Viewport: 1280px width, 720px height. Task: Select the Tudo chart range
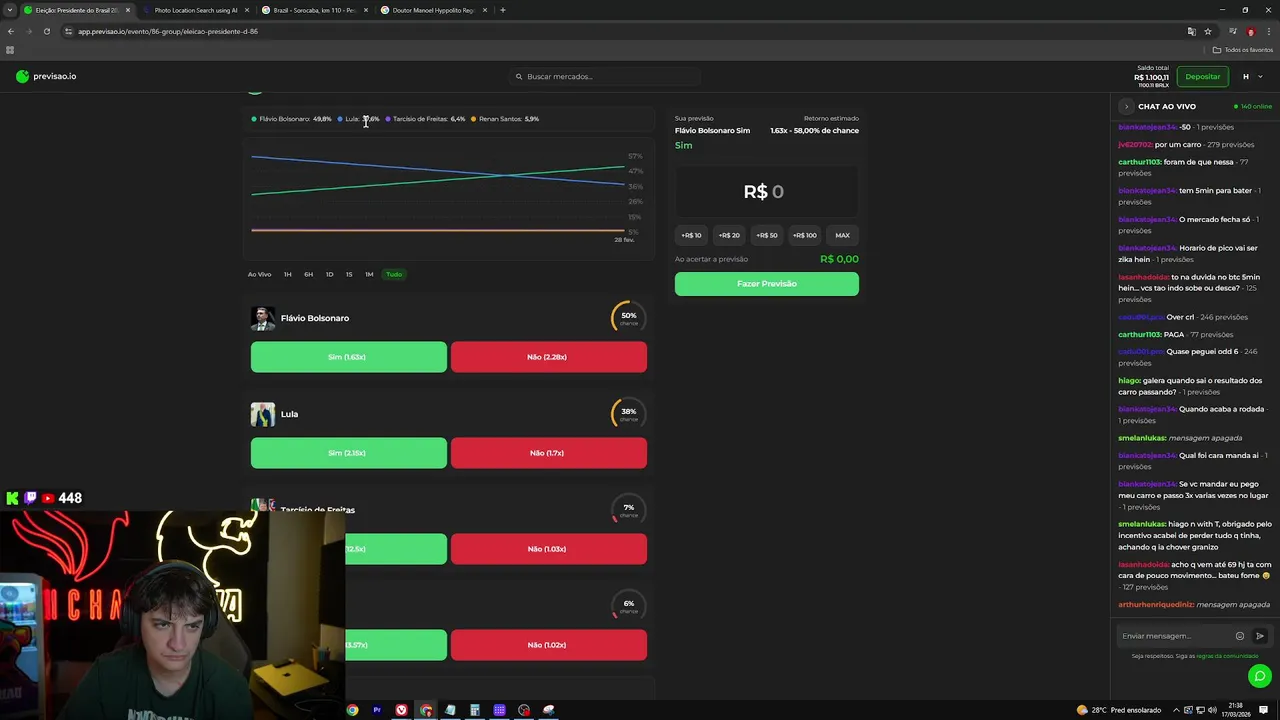[394, 274]
